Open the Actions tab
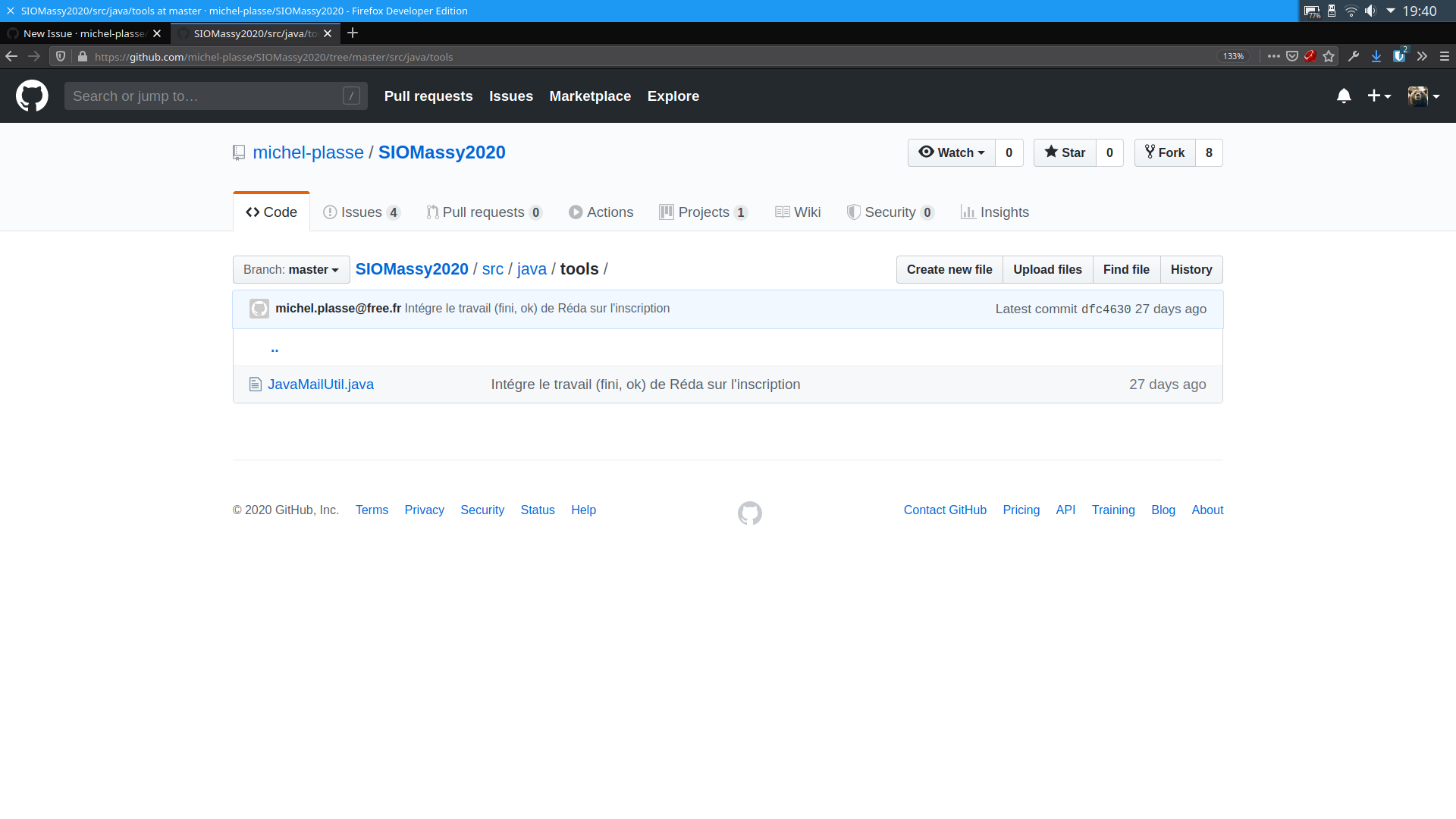This screenshot has height=819, width=1456. point(601,212)
